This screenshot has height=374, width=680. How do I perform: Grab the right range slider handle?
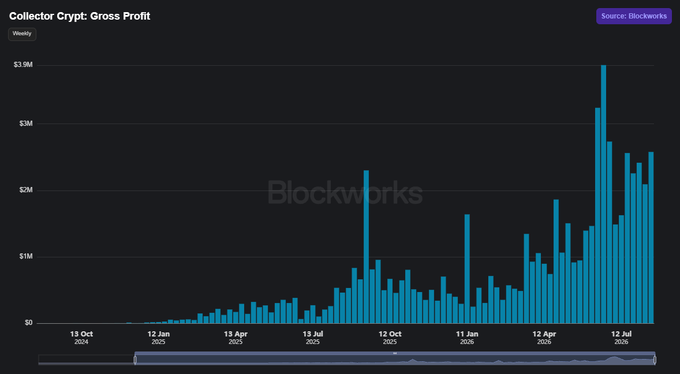654,360
